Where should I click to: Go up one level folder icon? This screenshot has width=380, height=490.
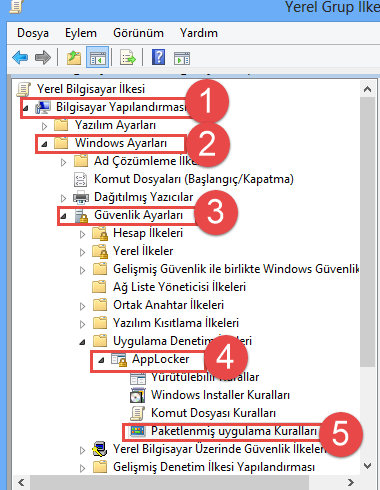[74, 58]
